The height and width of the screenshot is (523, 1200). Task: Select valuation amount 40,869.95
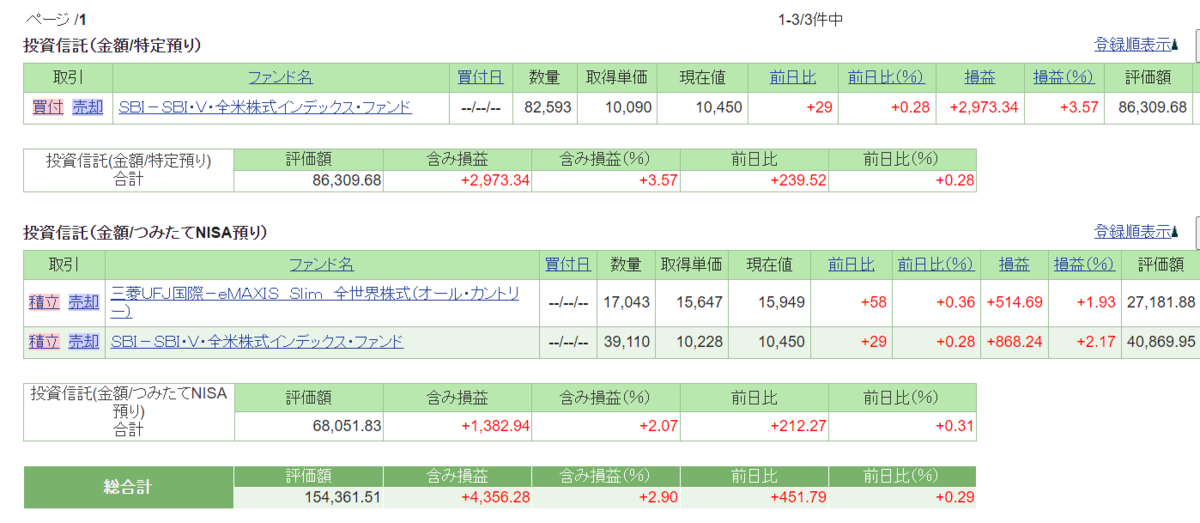[1159, 342]
